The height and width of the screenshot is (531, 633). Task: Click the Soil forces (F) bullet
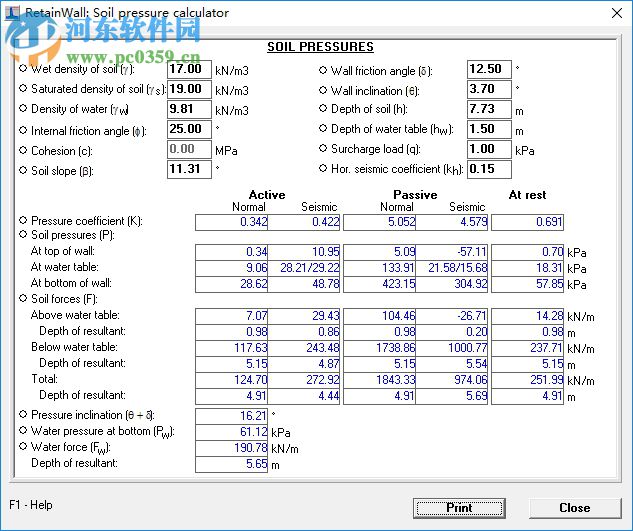pyautogui.click(x=23, y=298)
